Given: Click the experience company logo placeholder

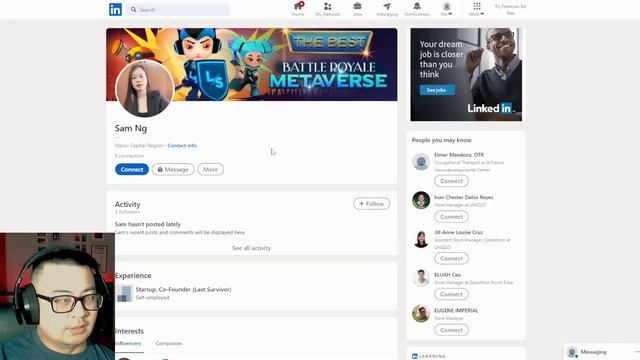Looking at the screenshot, I should (x=124, y=293).
